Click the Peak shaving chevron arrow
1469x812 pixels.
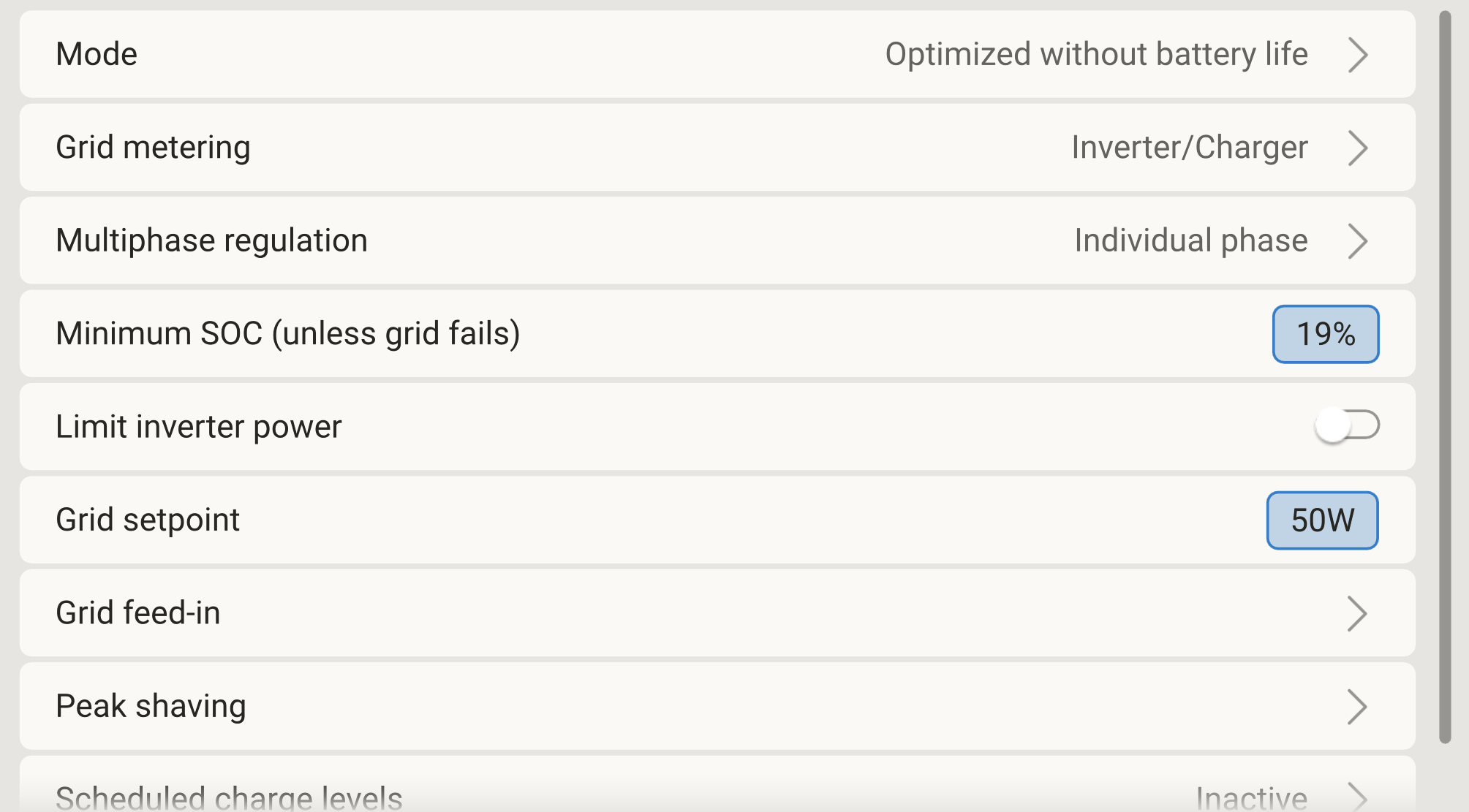tap(1357, 707)
